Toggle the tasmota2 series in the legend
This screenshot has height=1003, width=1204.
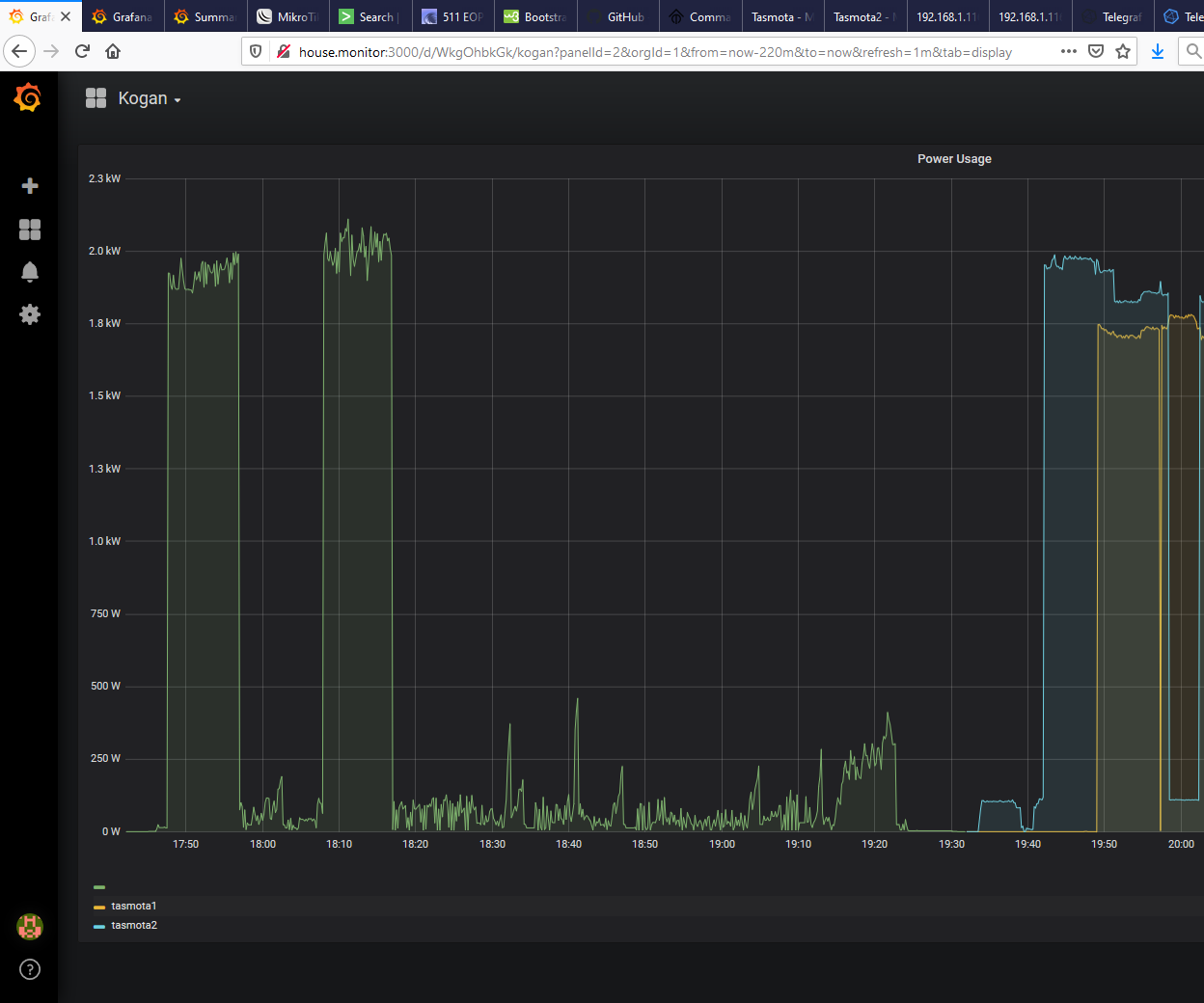click(x=134, y=925)
